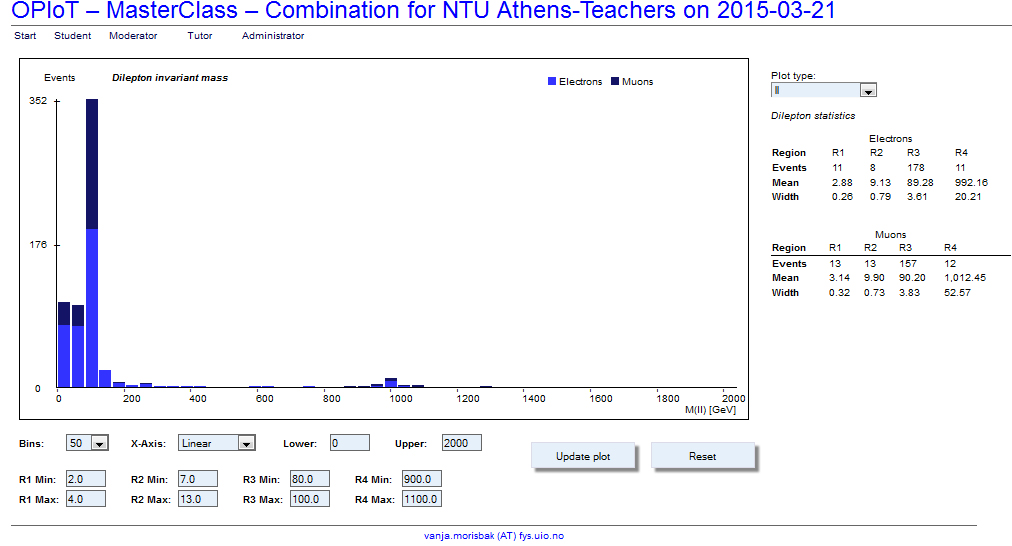This screenshot has height=546, width=1012.
Task: Click the small histogram bar at 1000 GeV
Action: coord(390,383)
